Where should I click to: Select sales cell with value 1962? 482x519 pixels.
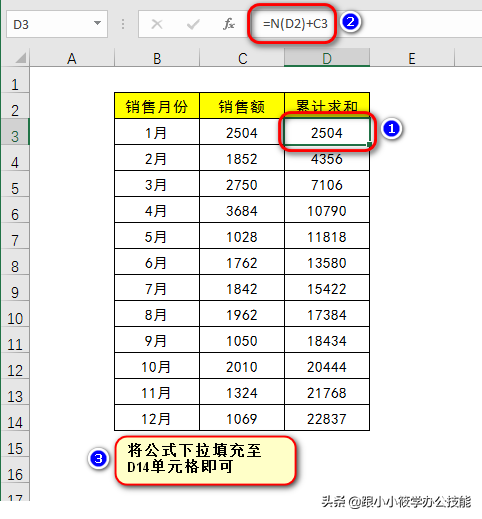tap(242, 314)
